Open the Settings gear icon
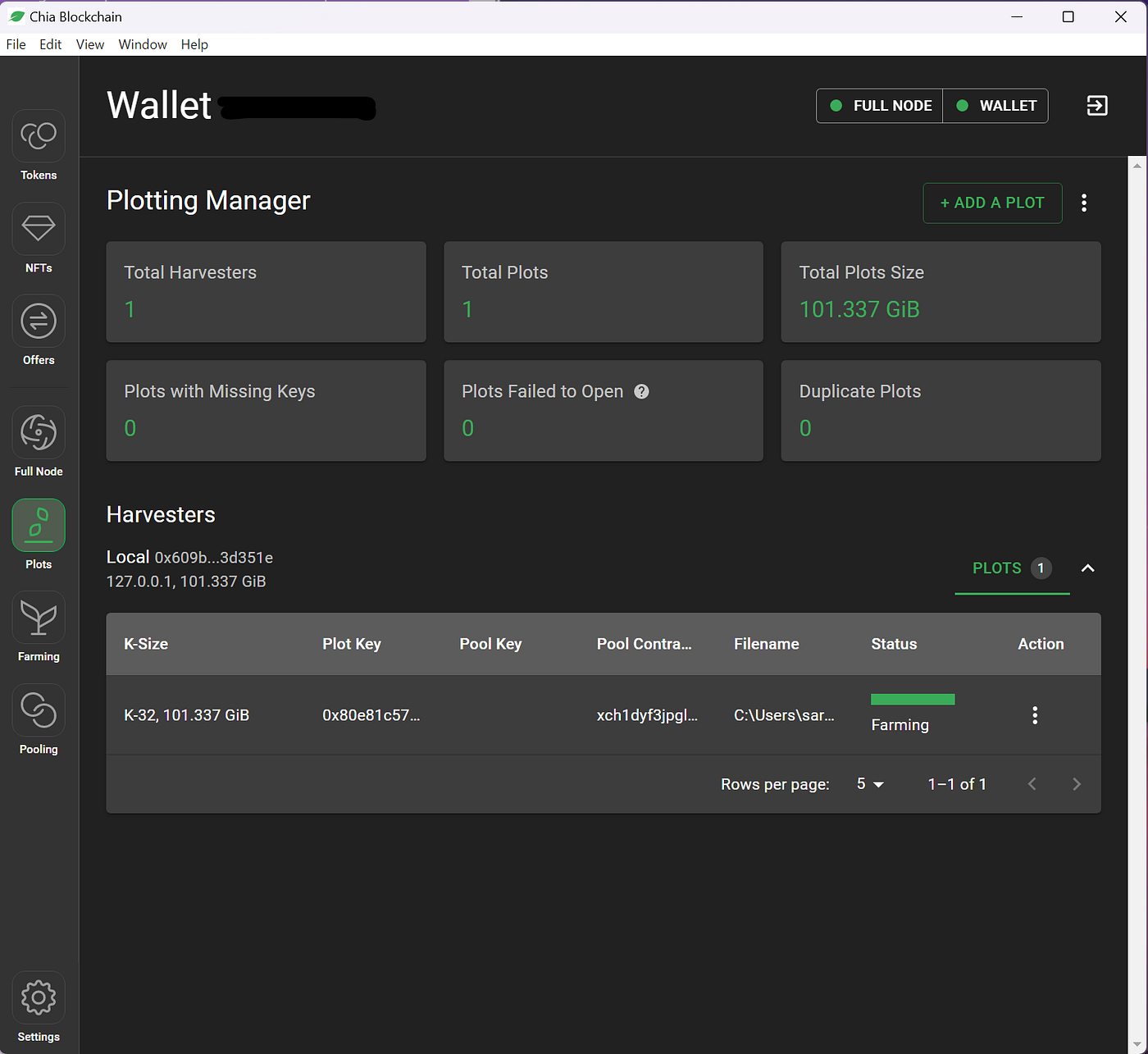 tap(39, 998)
